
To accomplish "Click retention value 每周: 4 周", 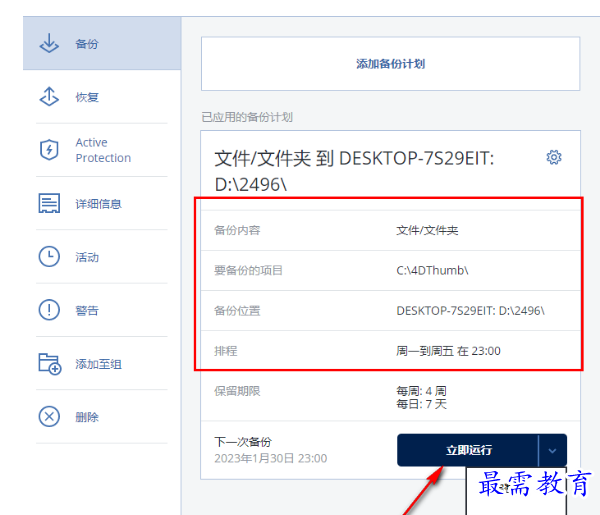I will click(421, 391).
